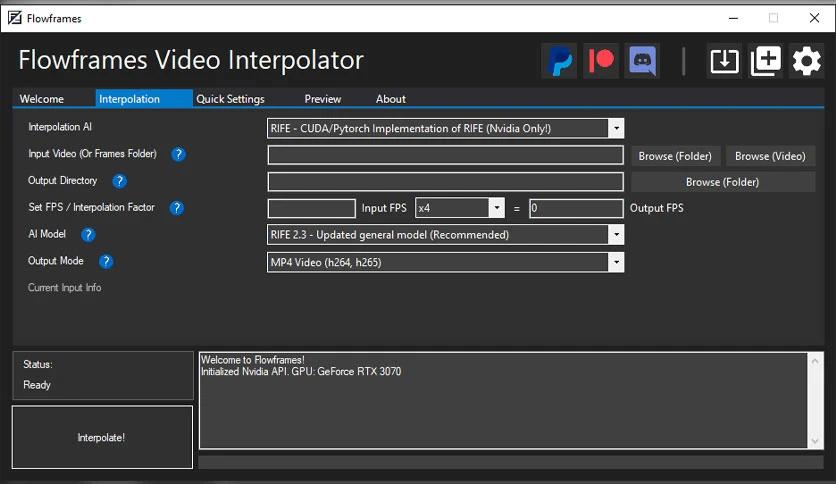The width and height of the screenshot is (836, 484).
Task: Show help for Input Video option
Action: pos(178,154)
